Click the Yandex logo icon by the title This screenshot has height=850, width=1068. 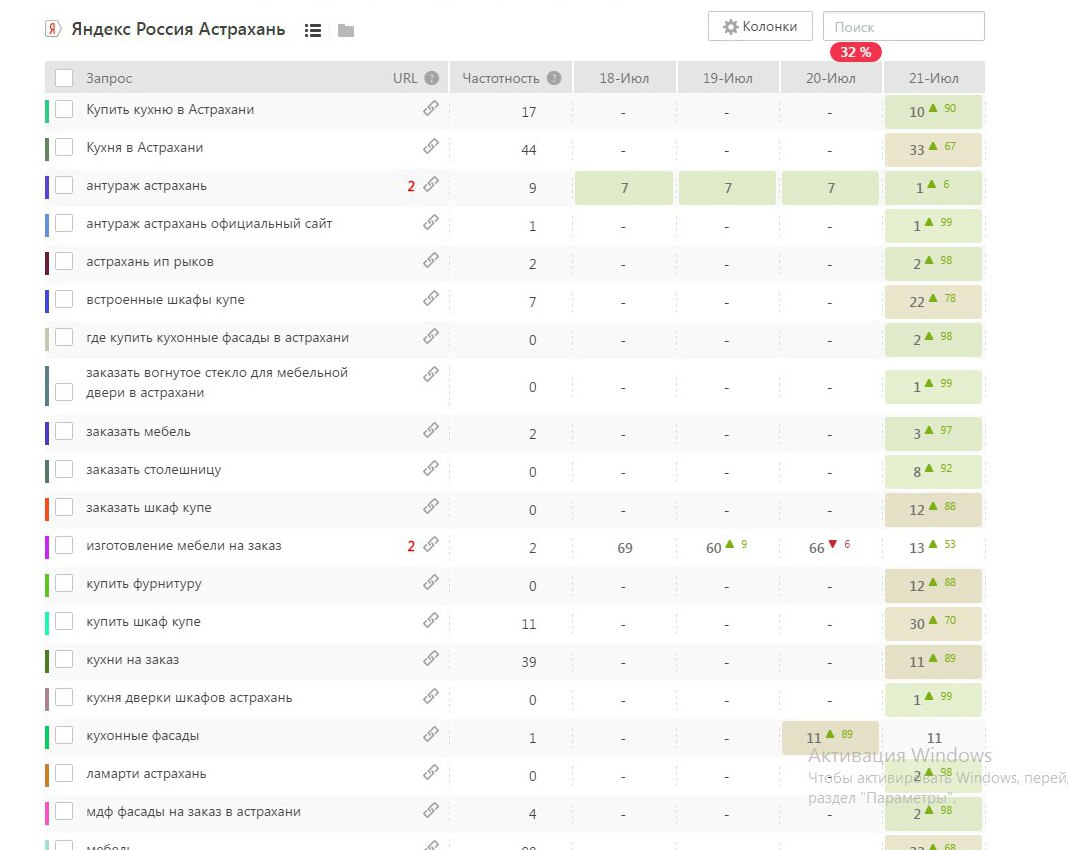pyautogui.click(x=53, y=30)
